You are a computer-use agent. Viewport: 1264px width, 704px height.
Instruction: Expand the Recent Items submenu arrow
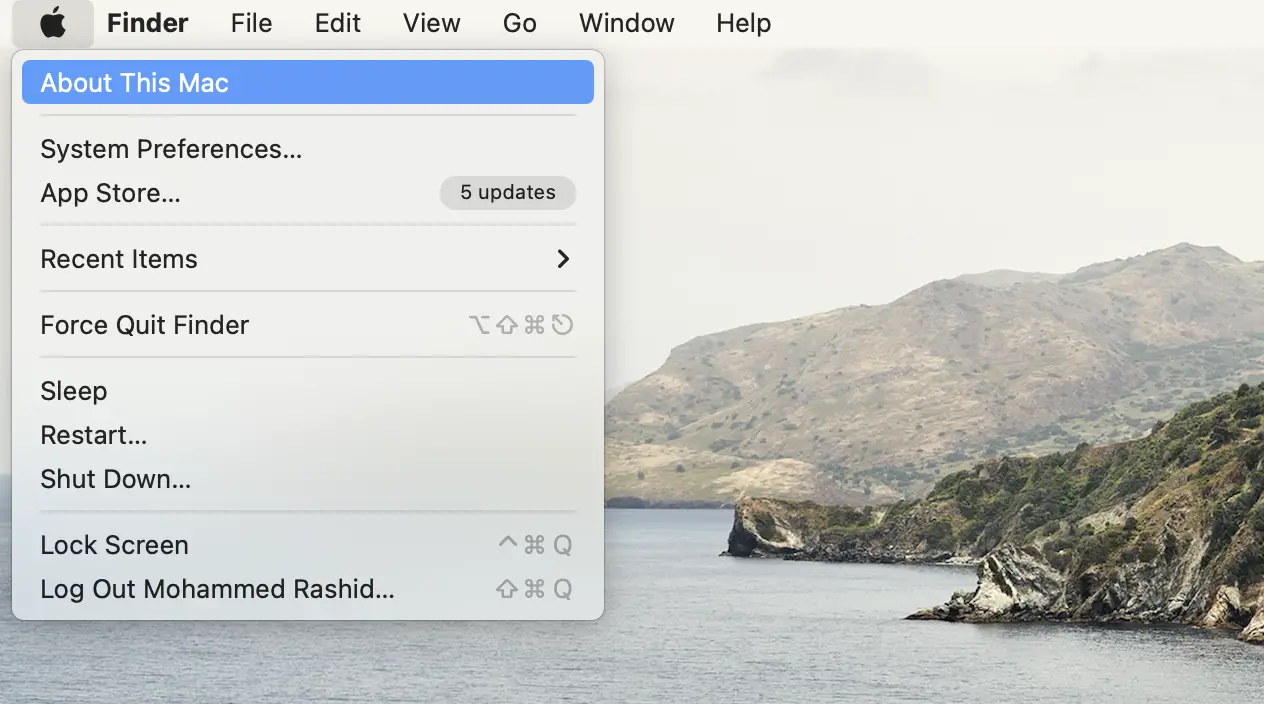coord(563,259)
